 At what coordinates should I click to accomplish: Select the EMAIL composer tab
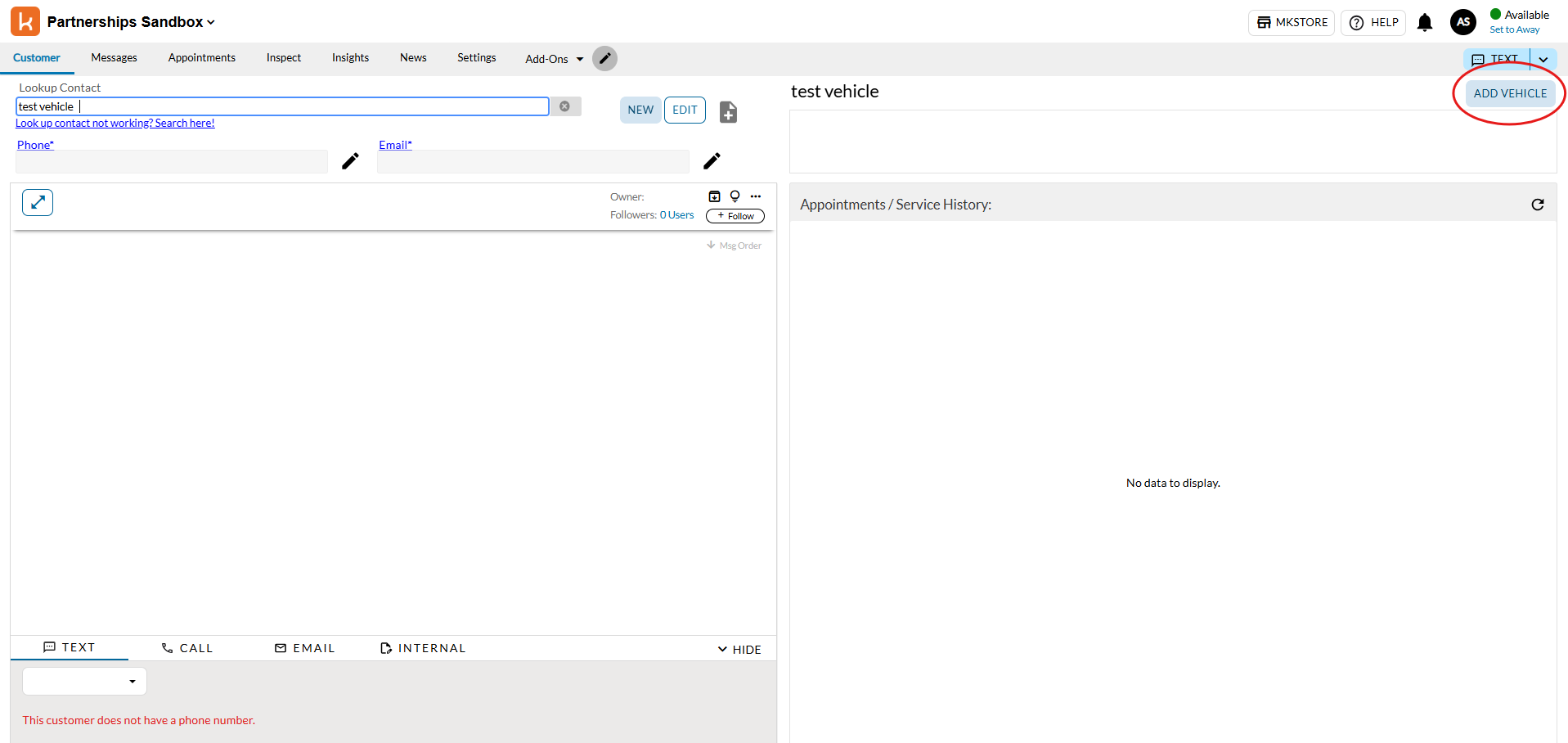[x=304, y=648]
